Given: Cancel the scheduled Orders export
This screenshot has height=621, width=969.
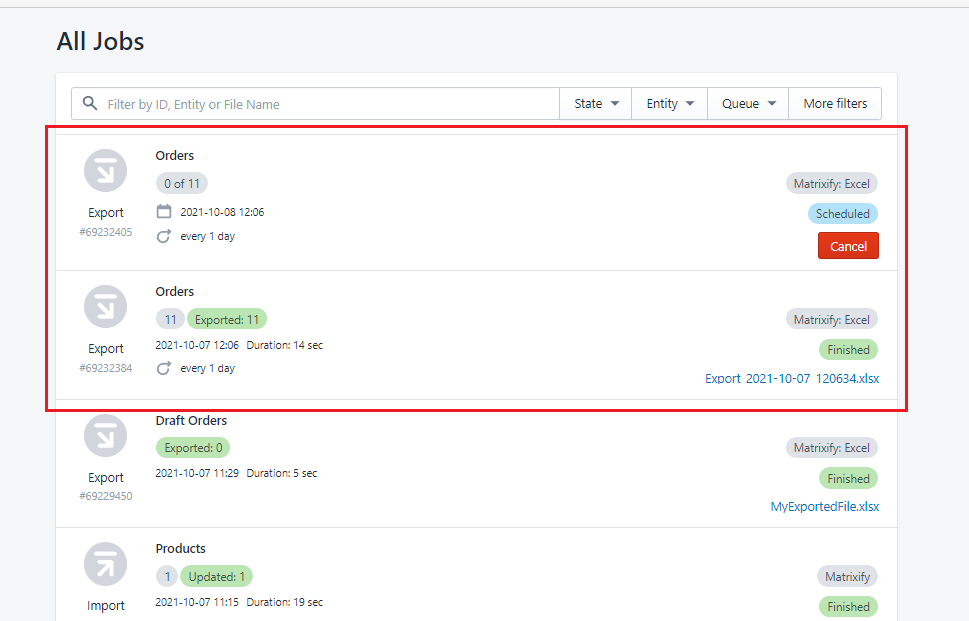Looking at the screenshot, I should pyautogui.click(x=848, y=246).
